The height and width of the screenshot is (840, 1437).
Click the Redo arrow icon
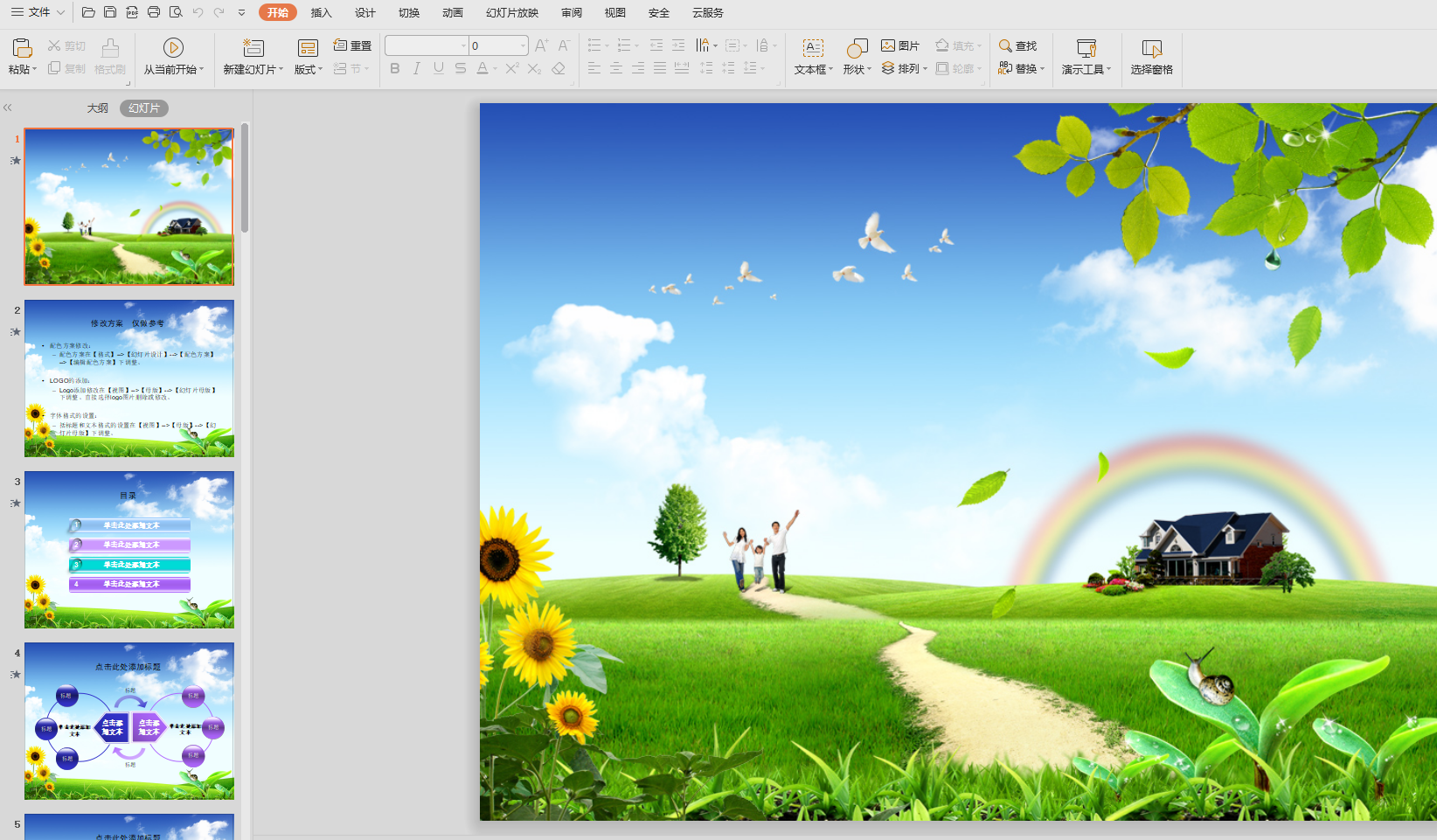[219, 12]
